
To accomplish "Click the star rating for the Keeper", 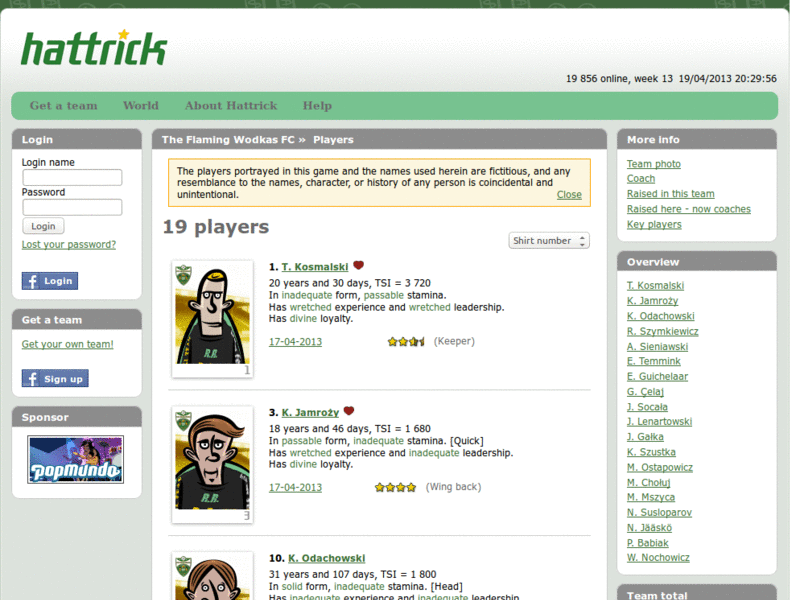I will [406, 341].
